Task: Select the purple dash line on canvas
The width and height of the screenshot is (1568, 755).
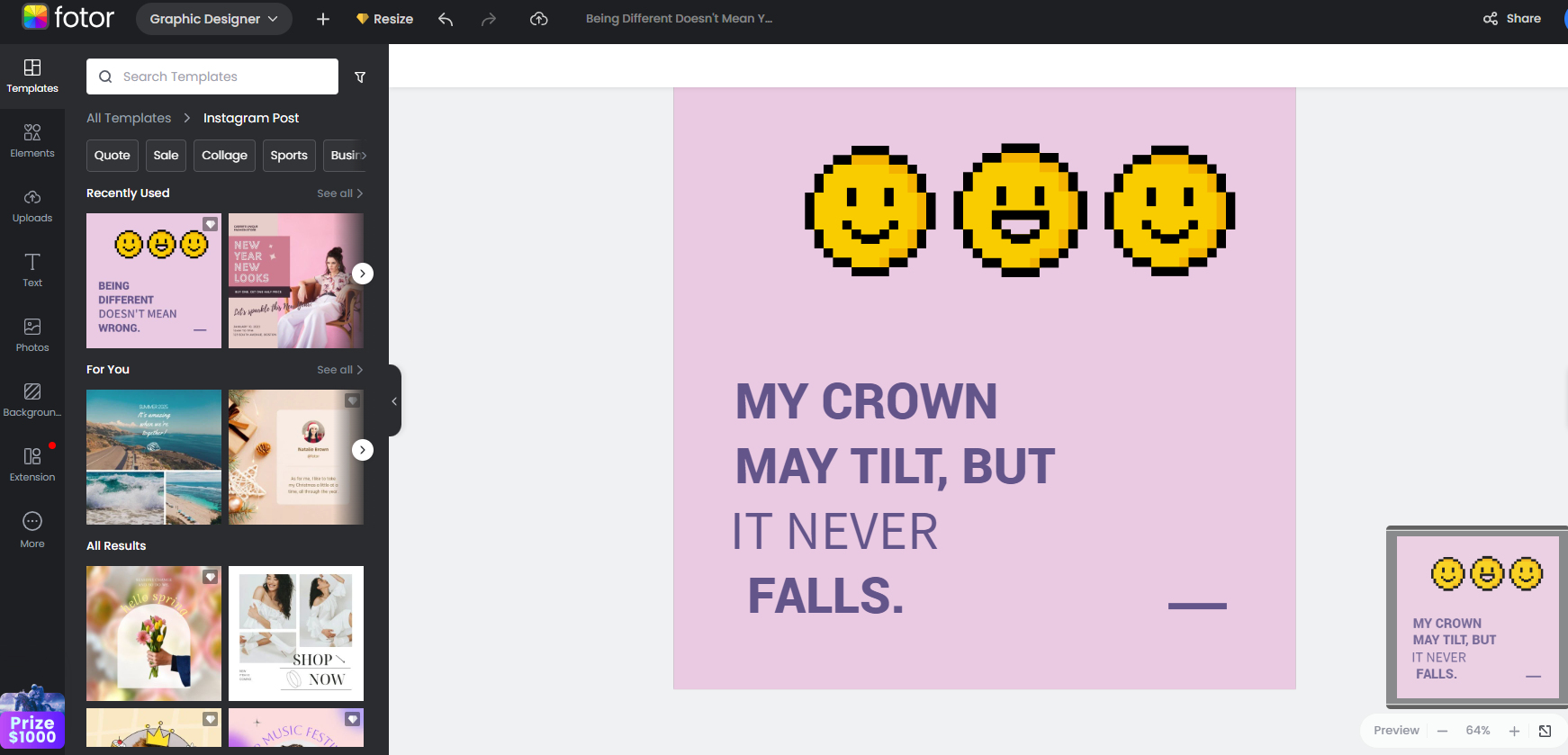Action: [x=1197, y=607]
